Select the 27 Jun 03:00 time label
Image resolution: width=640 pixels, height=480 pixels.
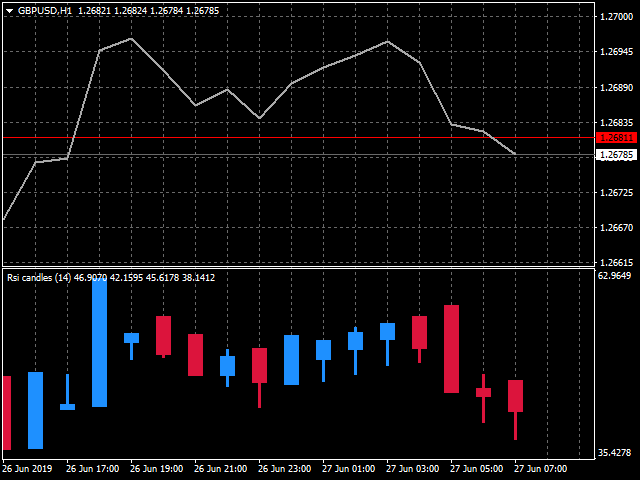pos(412,468)
